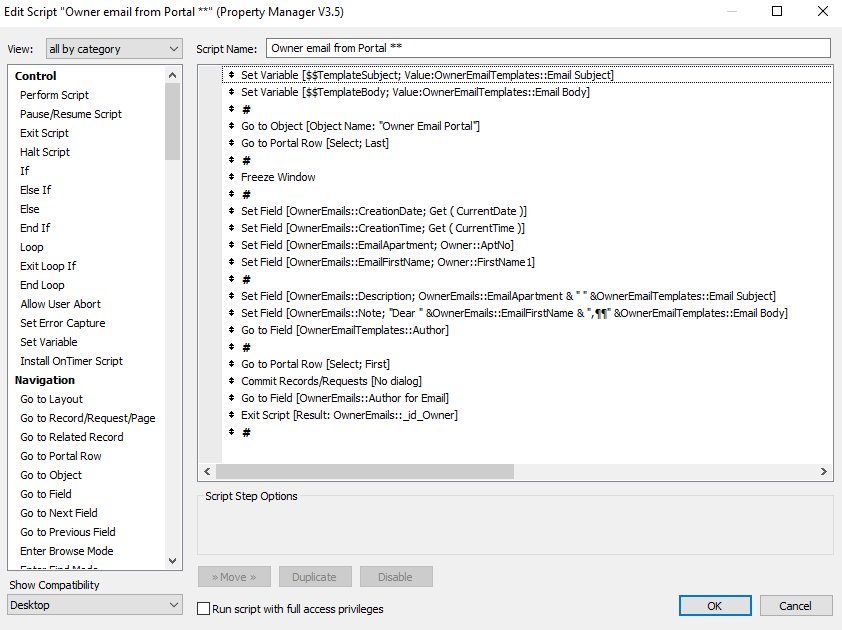Screen dimensions: 842x630
Task: Select Go to Portal Row in left list
Action: coord(61,456)
